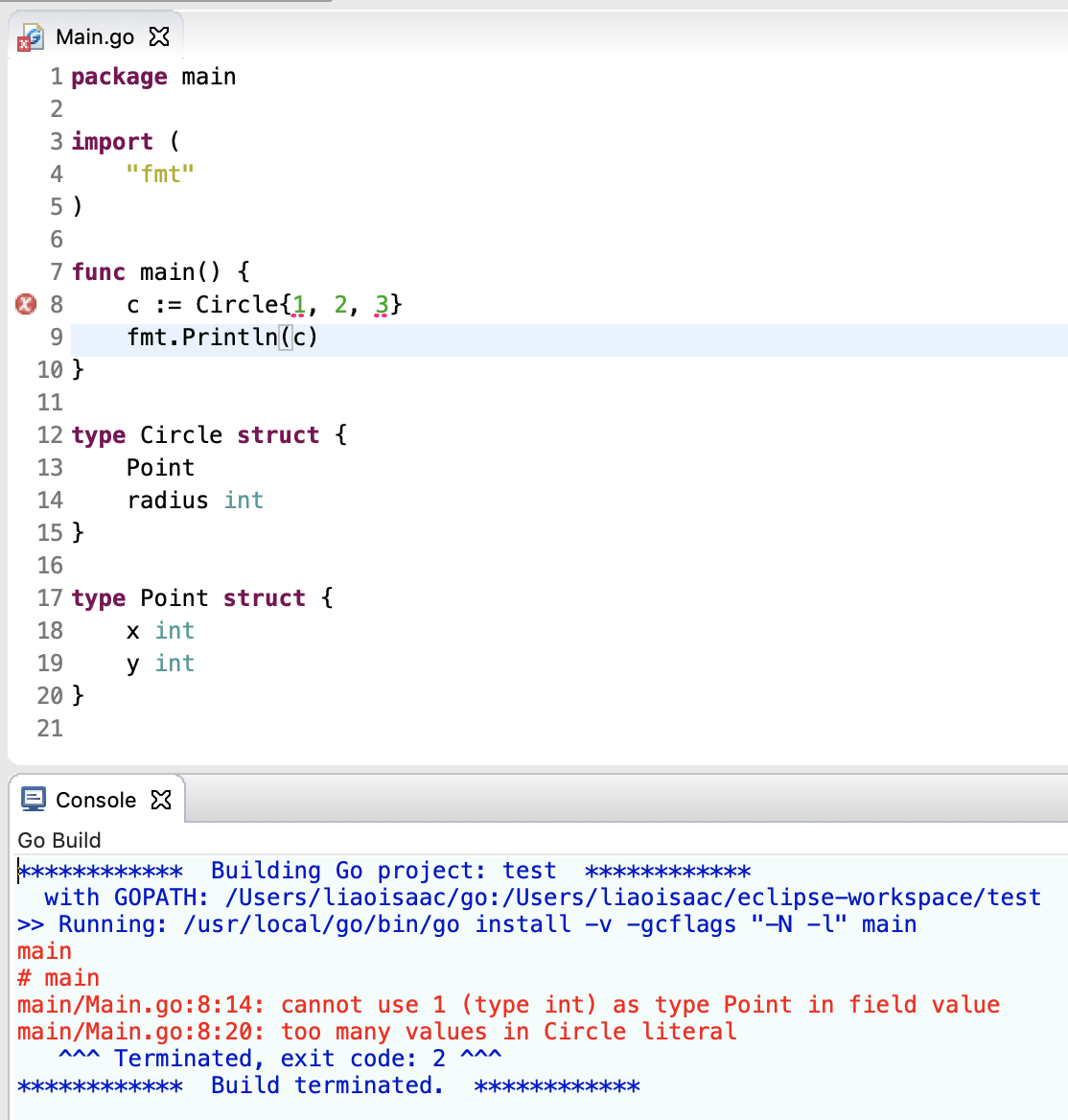Click the Console monitor icon
Screen dimensions: 1068x1120
[x=34, y=799]
